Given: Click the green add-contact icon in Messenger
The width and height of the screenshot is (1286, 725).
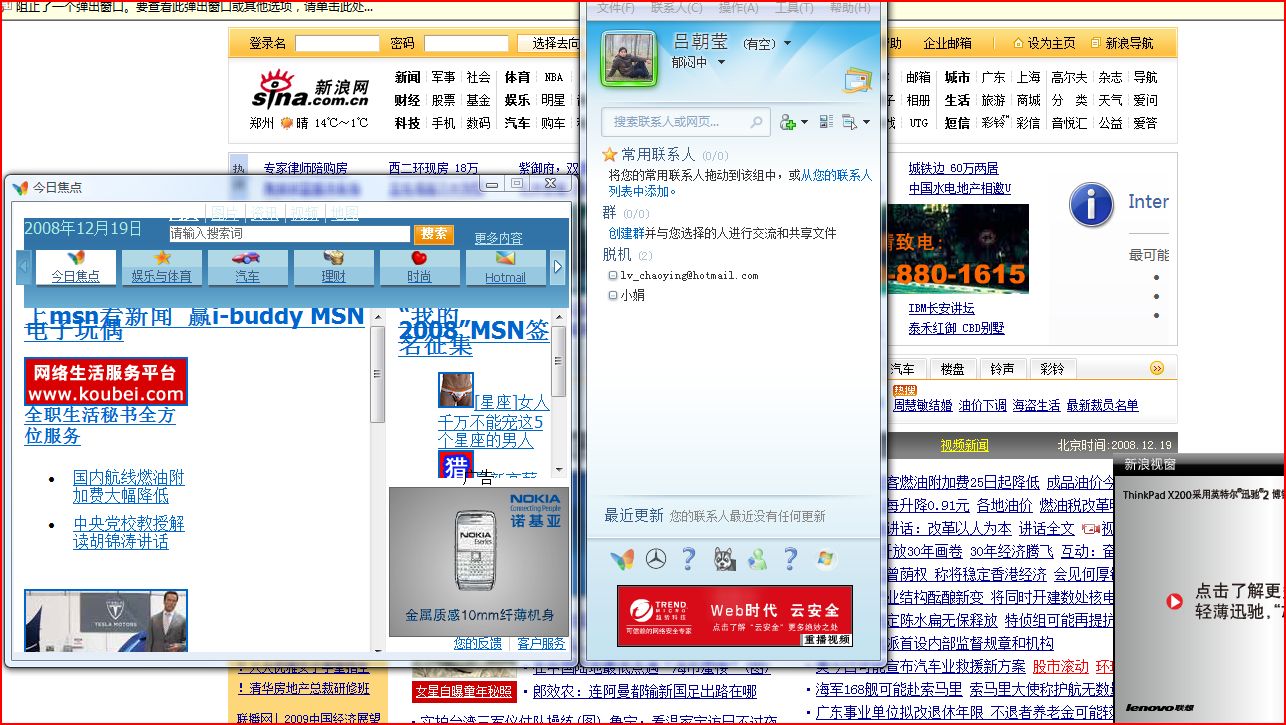Looking at the screenshot, I should (x=788, y=122).
